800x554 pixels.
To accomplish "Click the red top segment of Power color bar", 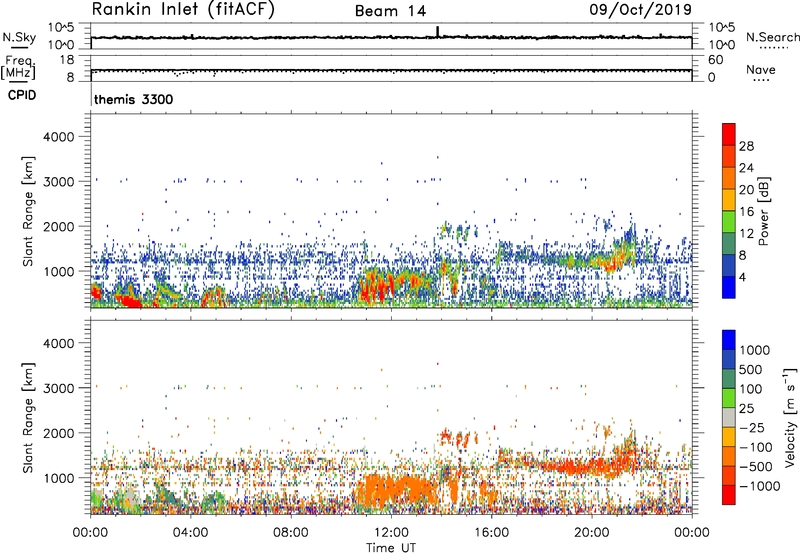I will (729, 134).
